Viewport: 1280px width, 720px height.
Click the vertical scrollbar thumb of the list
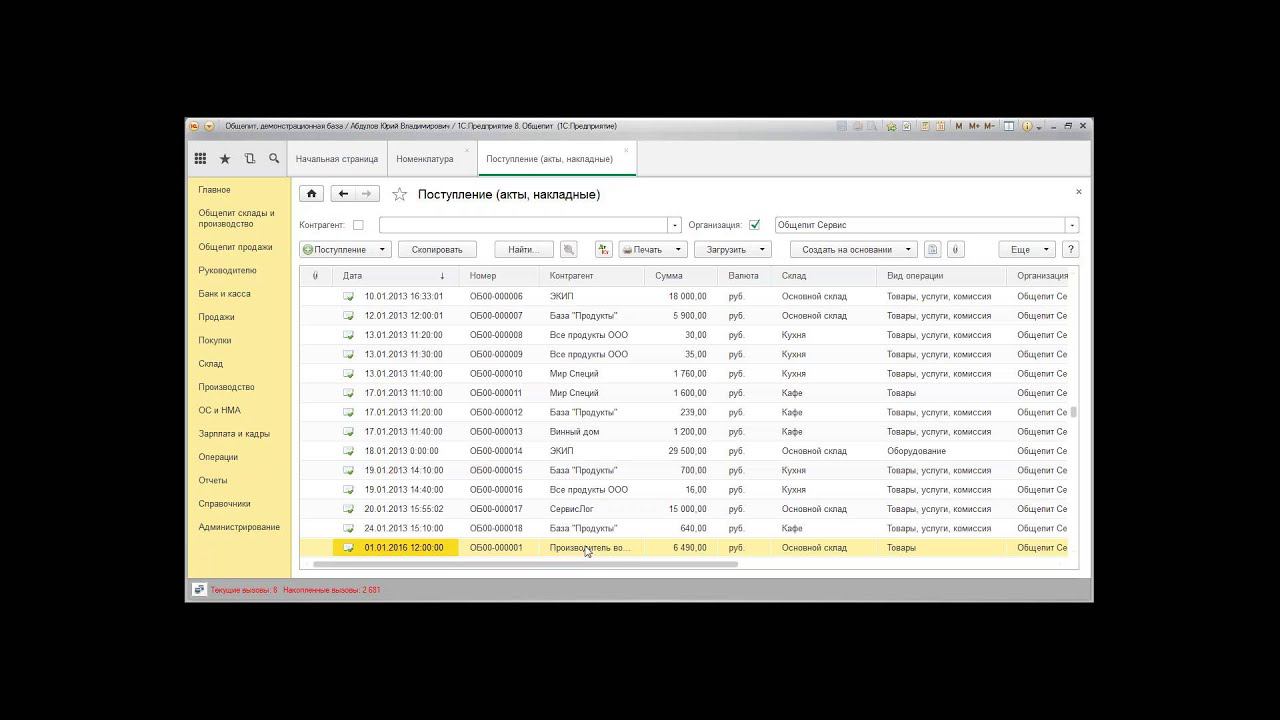pyautogui.click(x=1074, y=412)
